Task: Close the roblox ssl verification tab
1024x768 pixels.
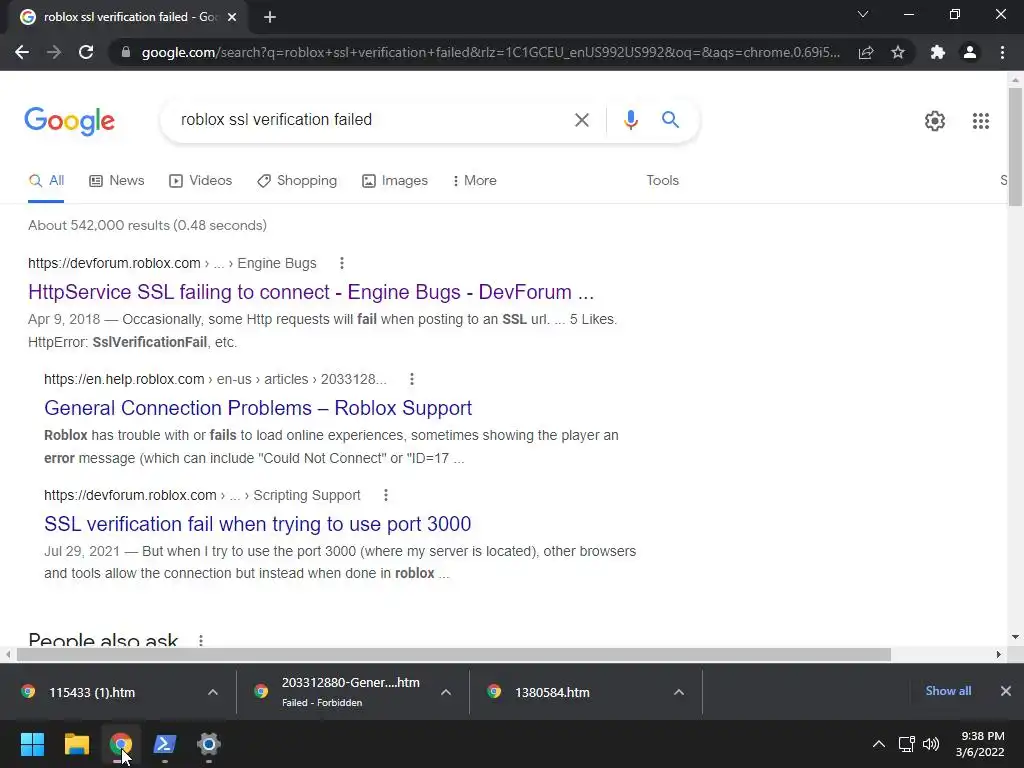Action: point(232,17)
